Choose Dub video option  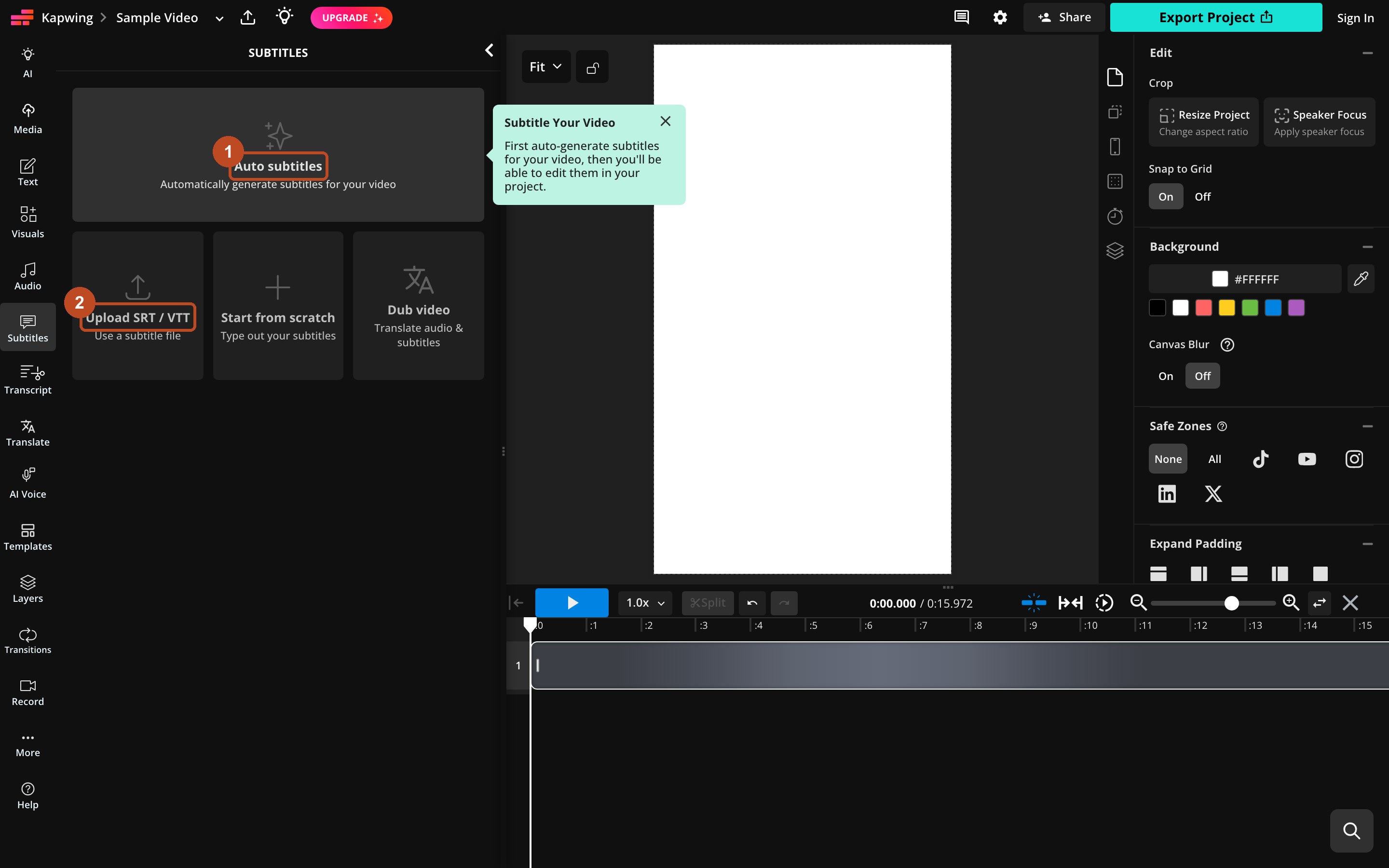(419, 305)
